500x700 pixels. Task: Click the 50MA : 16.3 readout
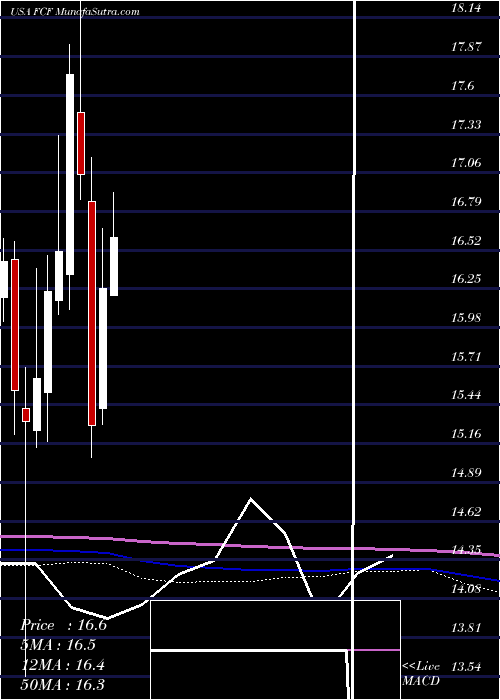click(x=62, y=684)
